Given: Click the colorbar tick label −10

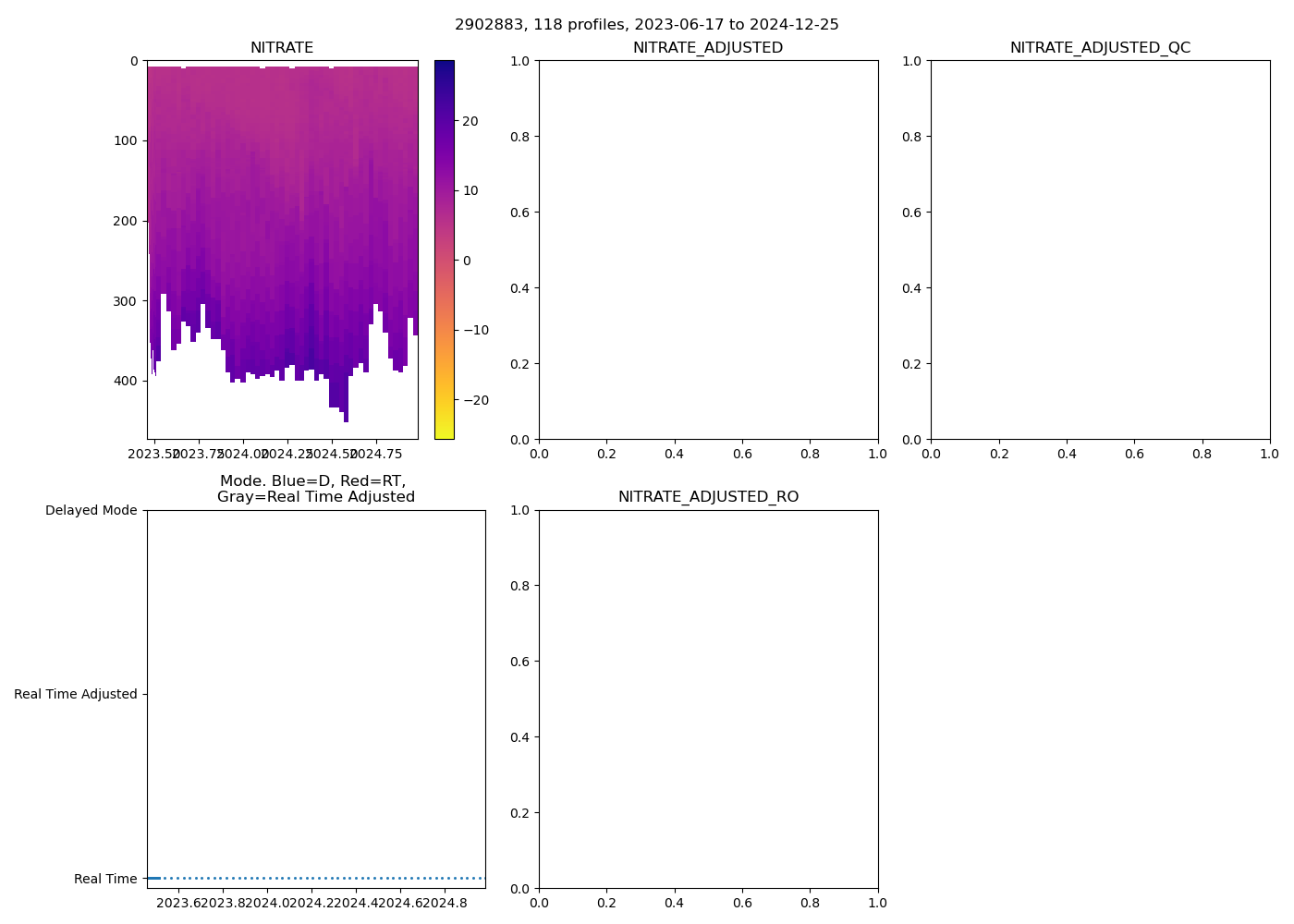Looking at the screenshot, I should coord(474,330).
